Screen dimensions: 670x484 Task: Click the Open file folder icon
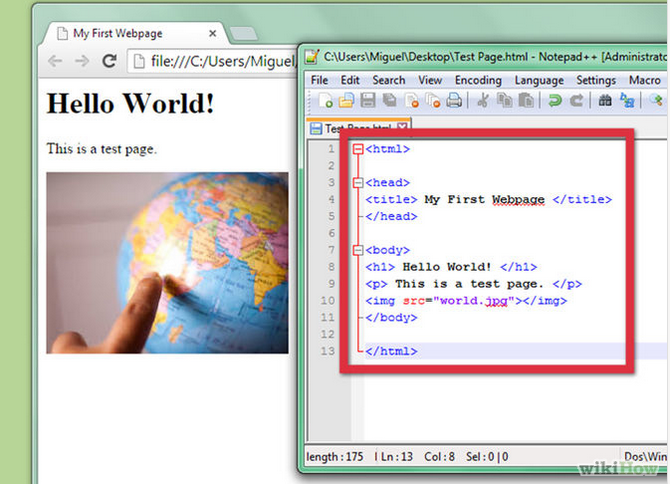coord(347,100)
